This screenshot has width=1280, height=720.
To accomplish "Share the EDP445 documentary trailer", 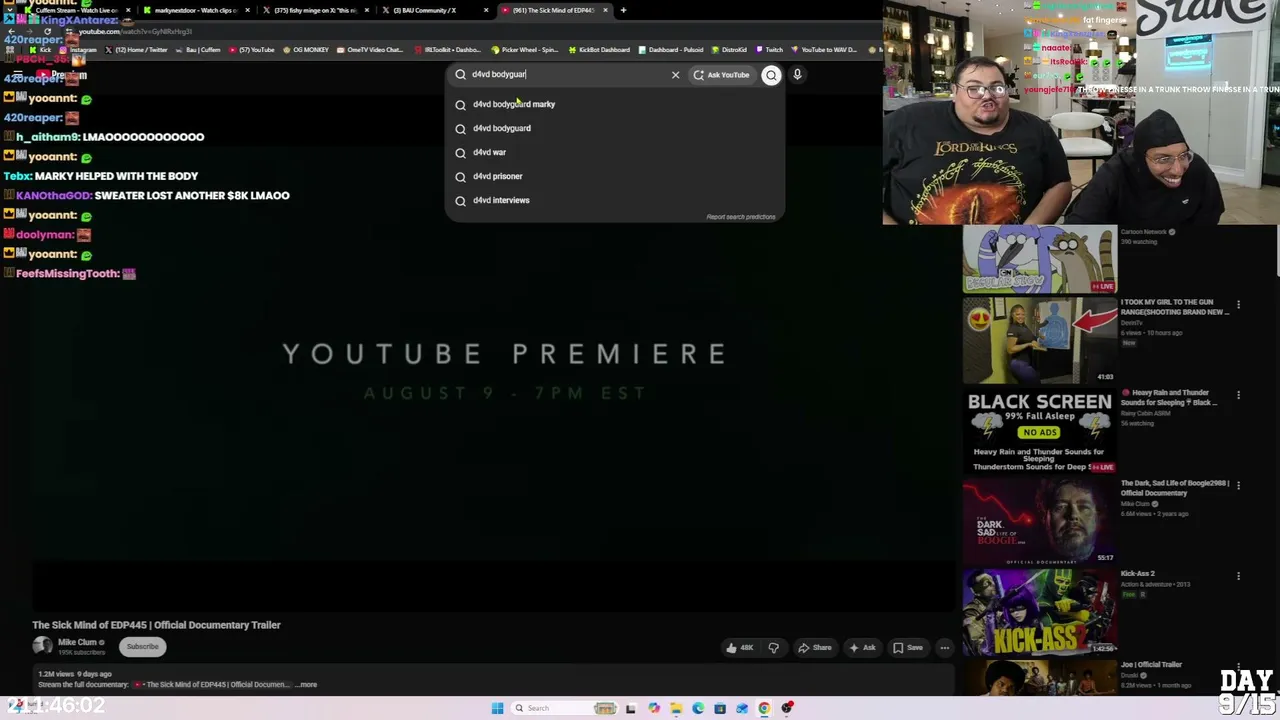I will pyautogui.click(x=815, y=647).
